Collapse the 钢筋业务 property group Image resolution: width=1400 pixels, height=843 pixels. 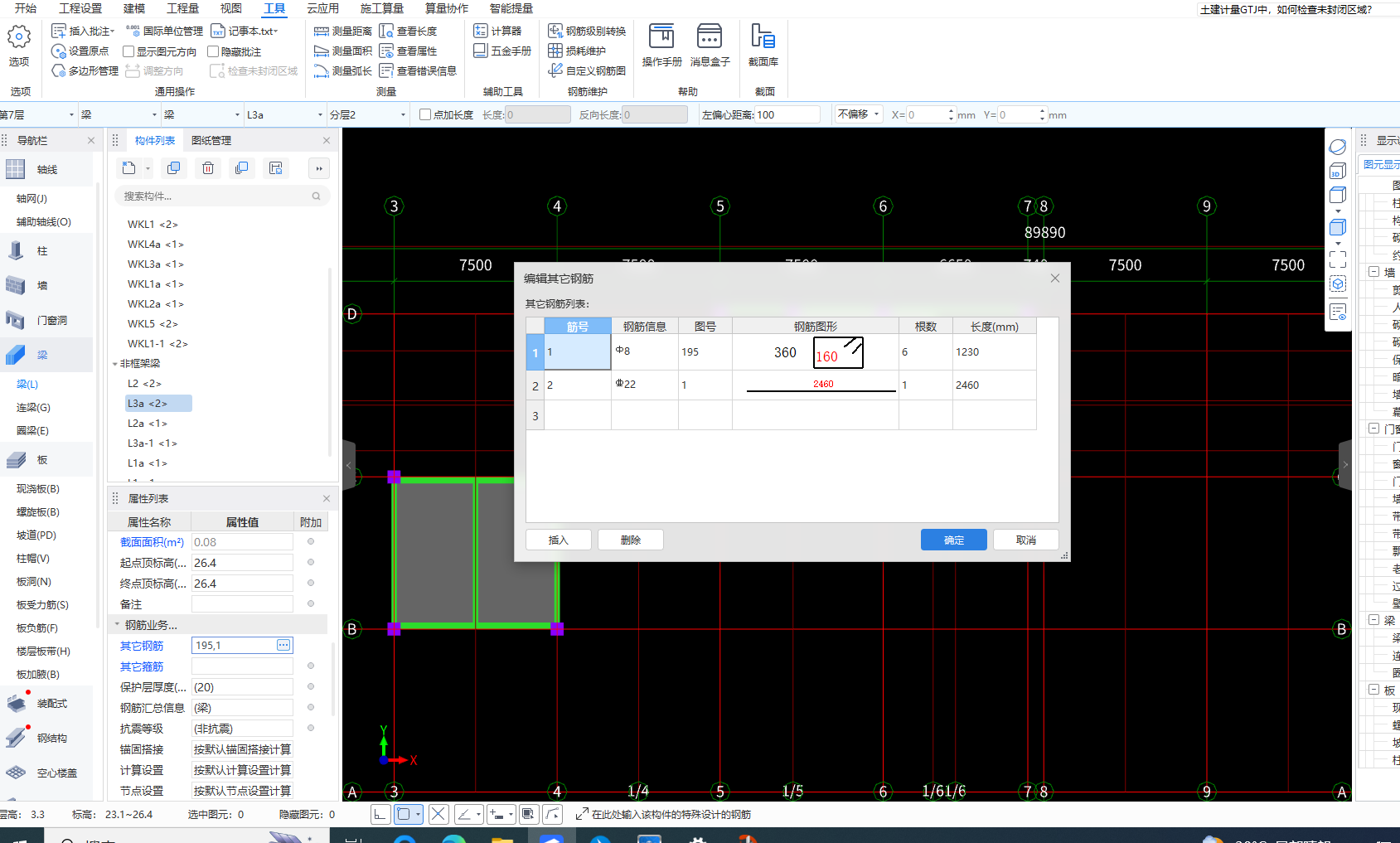[x=117, y=625]
